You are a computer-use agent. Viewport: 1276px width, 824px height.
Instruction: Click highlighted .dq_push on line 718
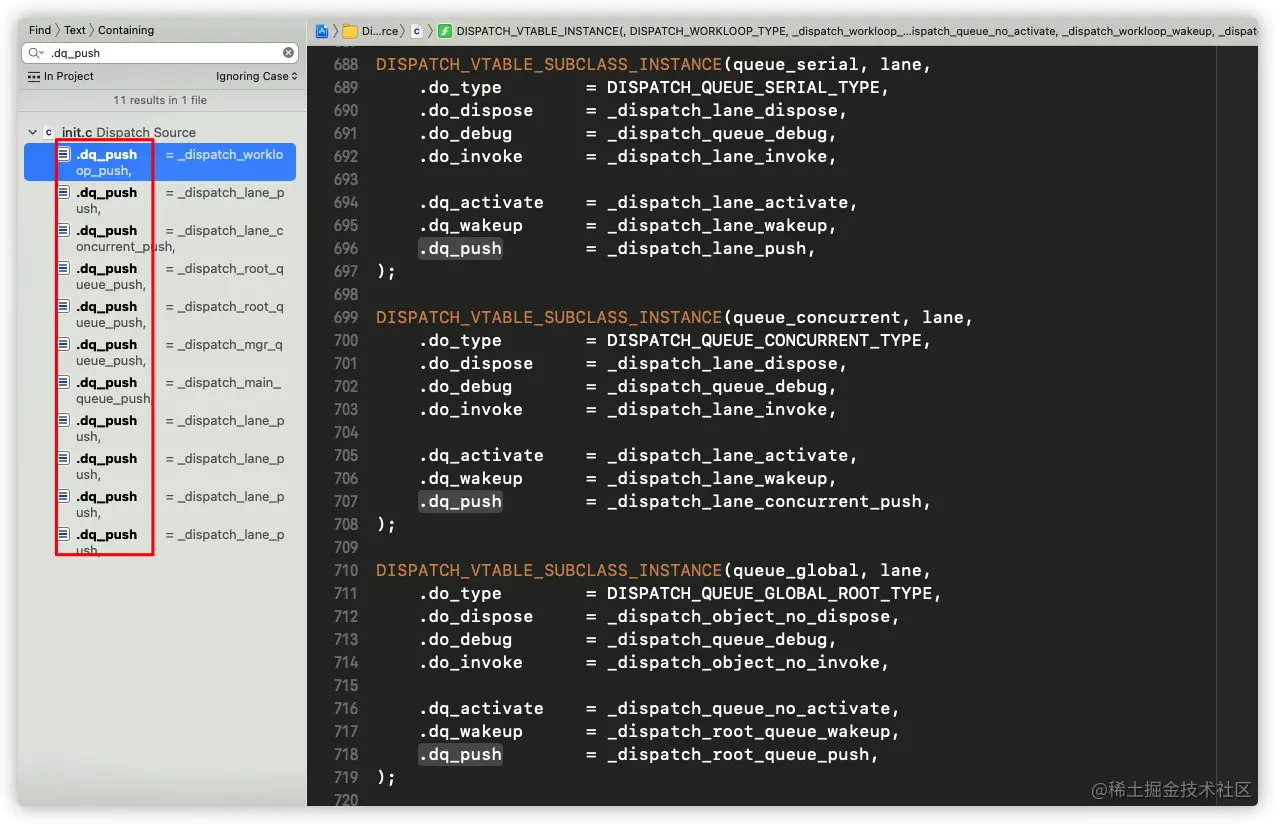point(460,755)
